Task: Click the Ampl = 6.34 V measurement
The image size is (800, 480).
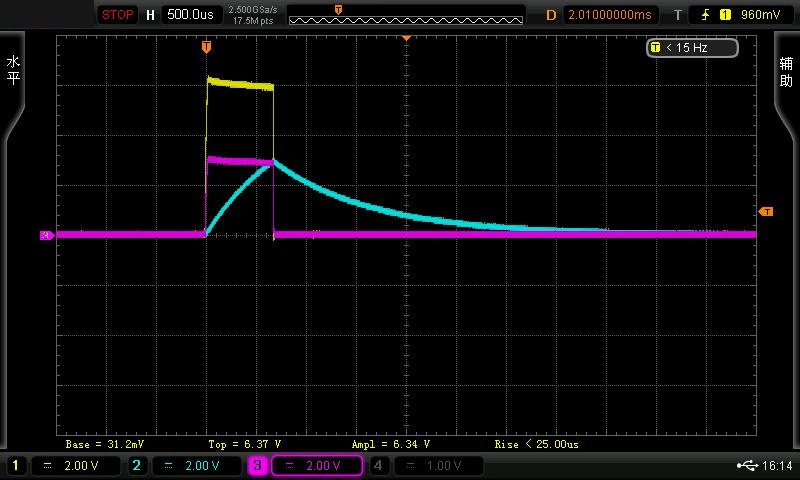Action: pos(391,444)
